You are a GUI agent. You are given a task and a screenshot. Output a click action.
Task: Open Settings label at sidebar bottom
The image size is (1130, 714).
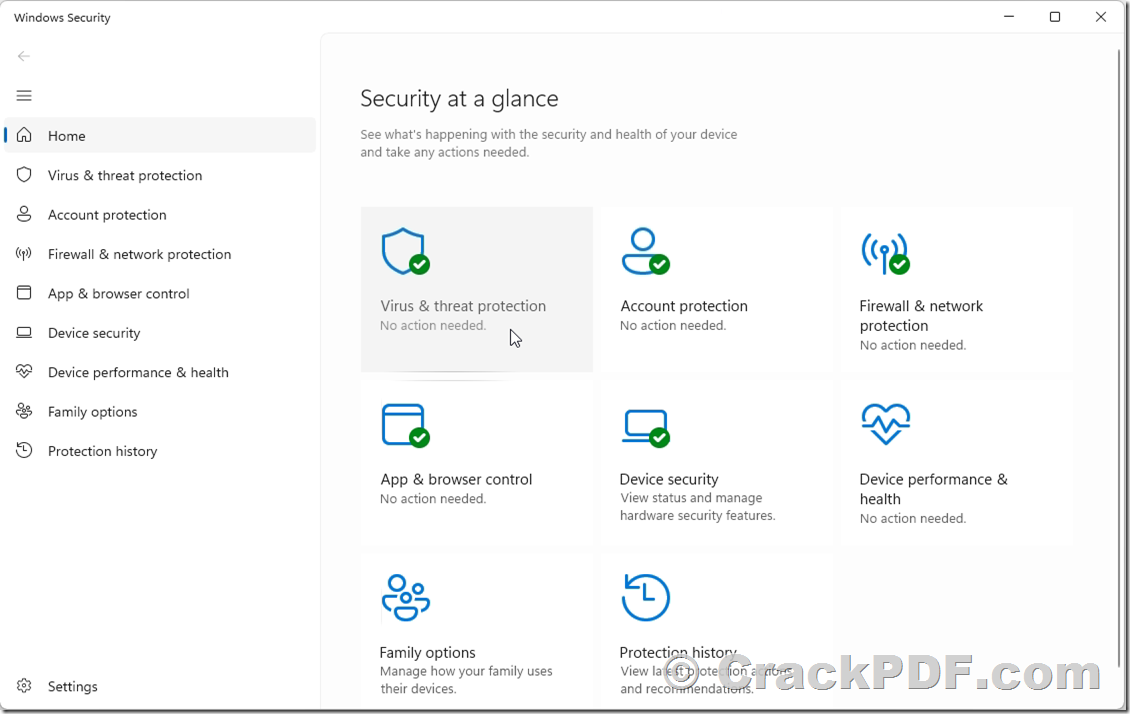tap(72, 687)
